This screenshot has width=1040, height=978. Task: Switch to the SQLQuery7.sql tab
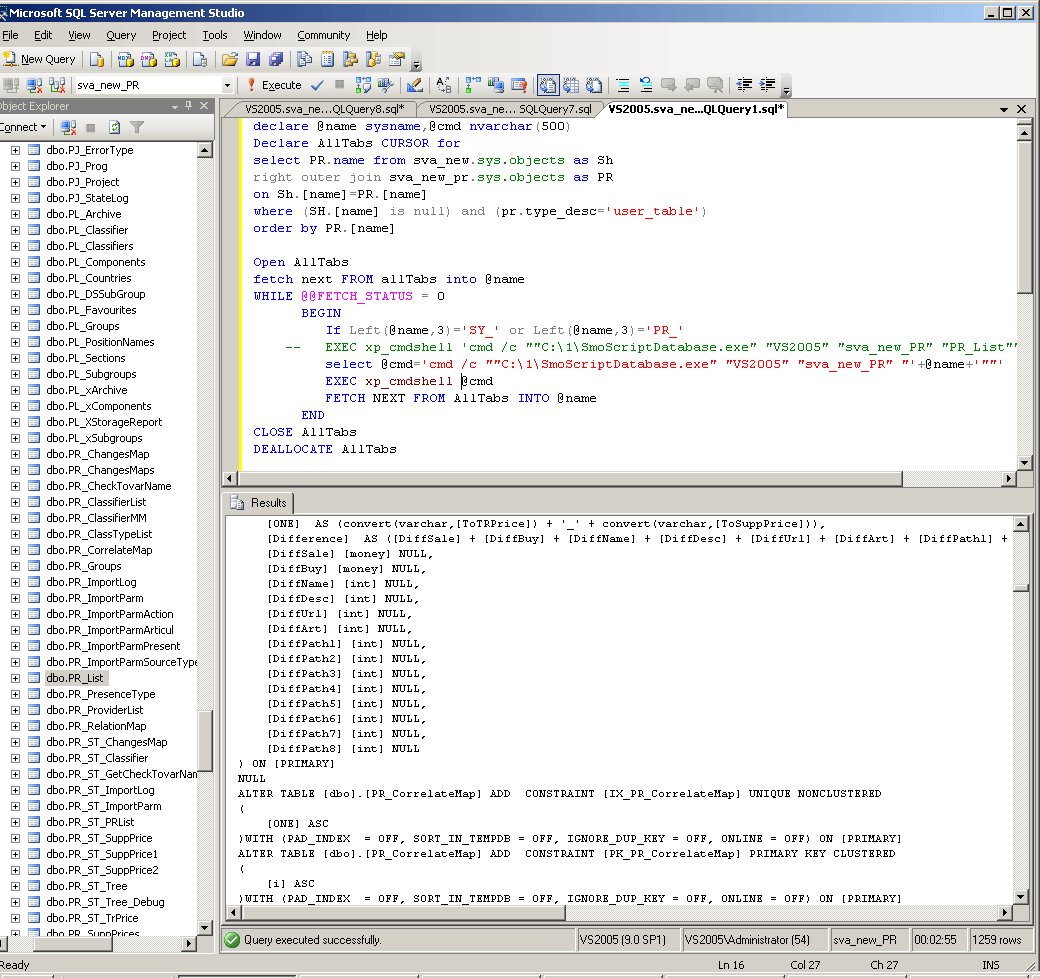point(510,109)
